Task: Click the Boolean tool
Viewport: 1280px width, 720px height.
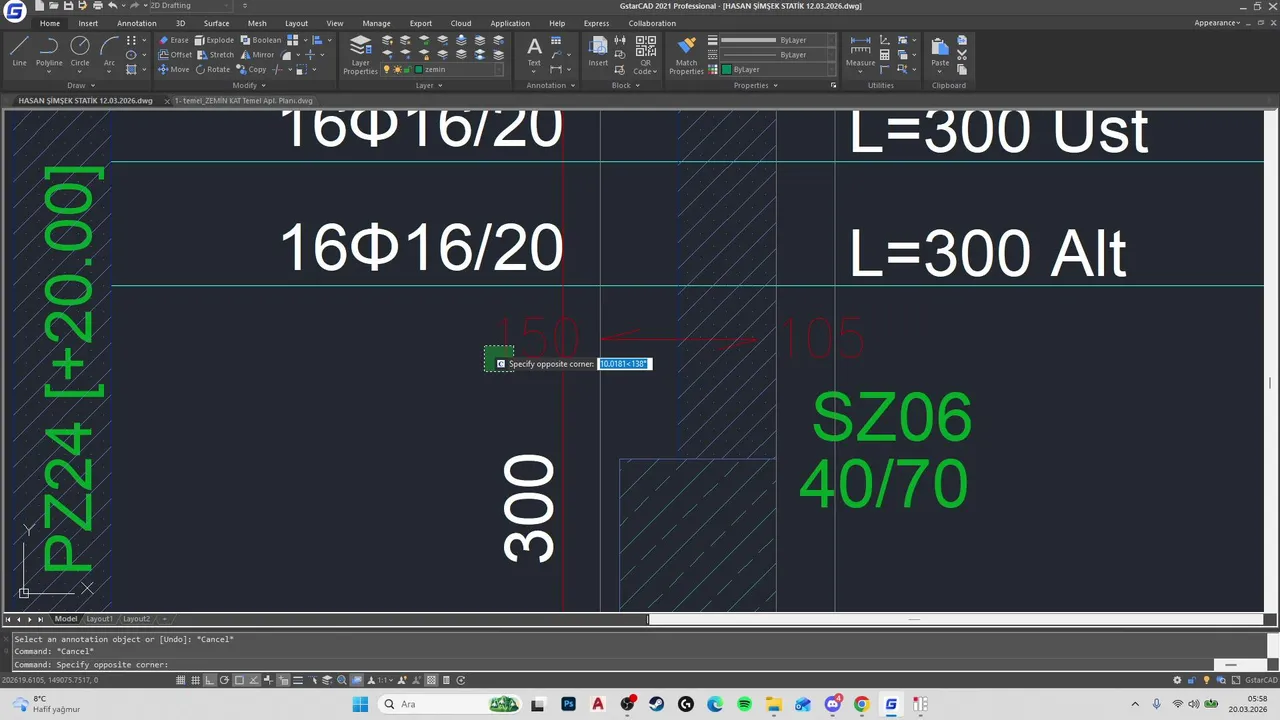Action: 260,40
